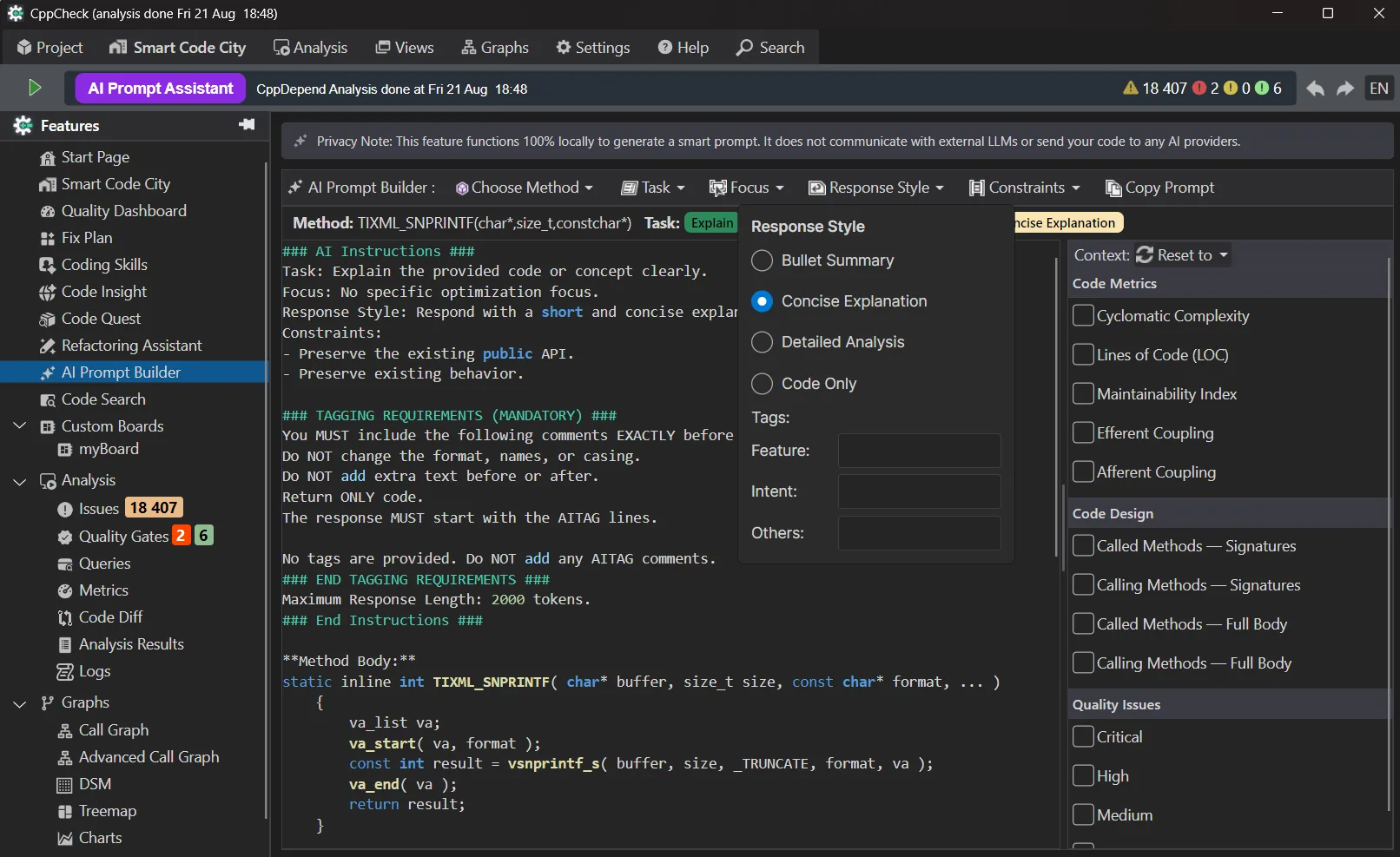The height and width of the screenshot is (857, 1400).
Task: Enable Maintainability Index checkbox
Action: [x=1083, y=393]
